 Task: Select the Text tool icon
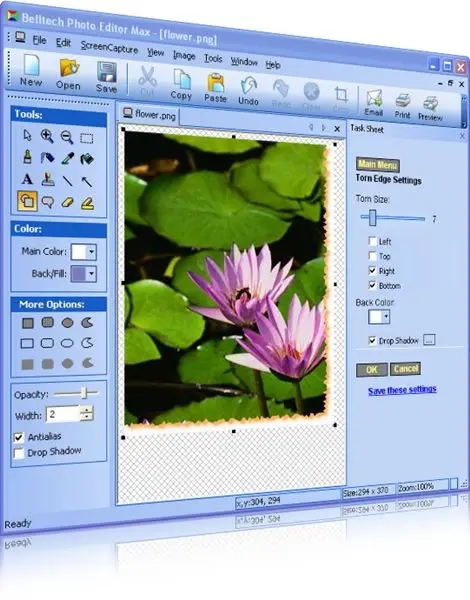27,179
